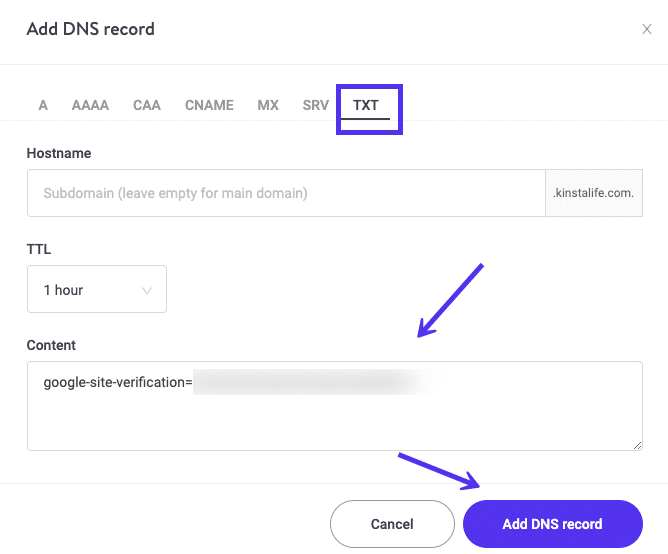Screen dimensions: 668x554
Task: Click the TTL field label
Action: tap(39, 250)
